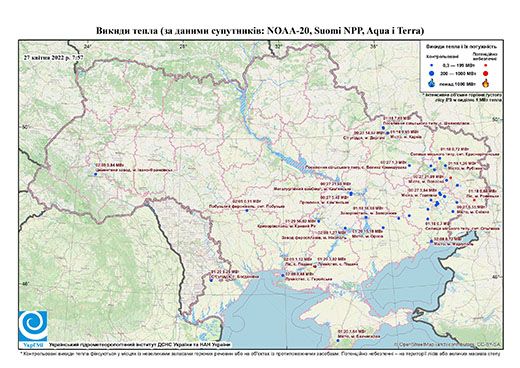520x368 pixels.
Task: Click the red marker near Oleshky in Kherson
Action: click(315, 267)
